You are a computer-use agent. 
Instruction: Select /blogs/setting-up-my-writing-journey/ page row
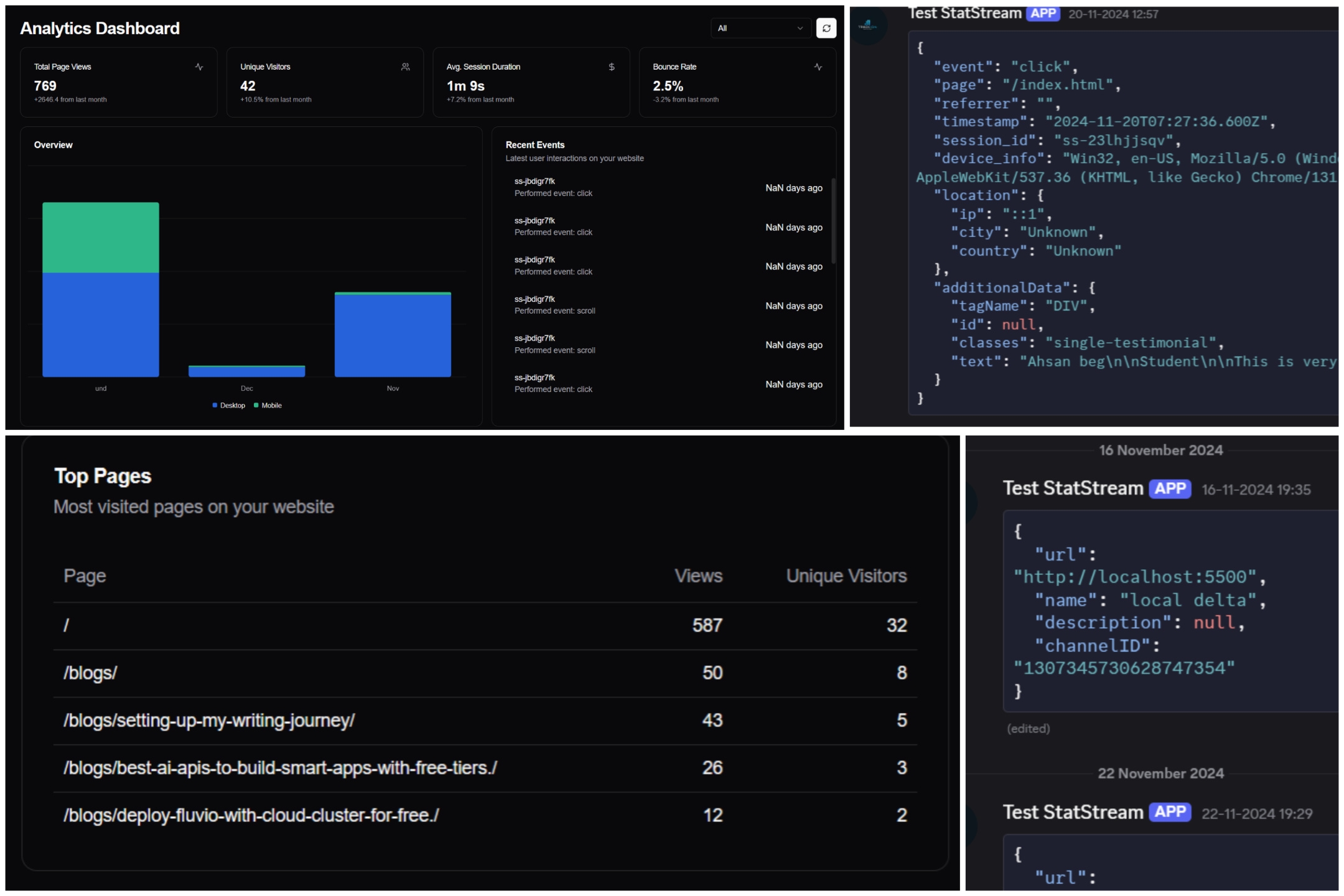[209, 720]
